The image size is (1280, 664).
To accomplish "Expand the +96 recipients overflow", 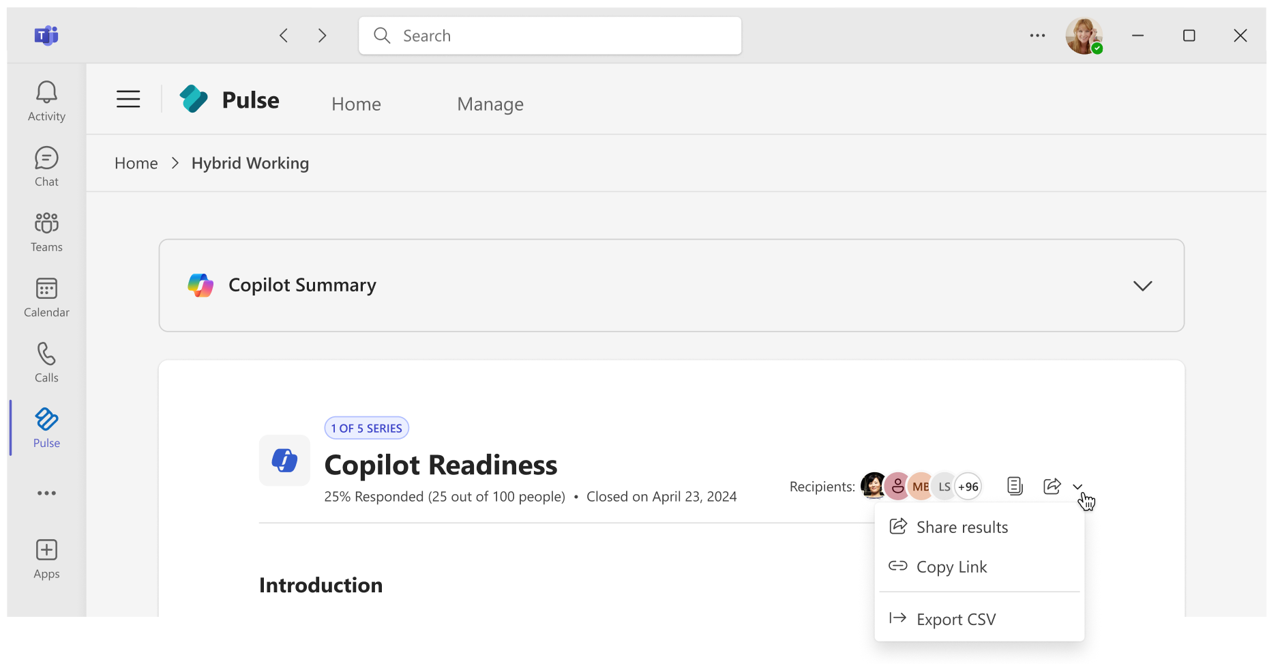I will point(967,486).
